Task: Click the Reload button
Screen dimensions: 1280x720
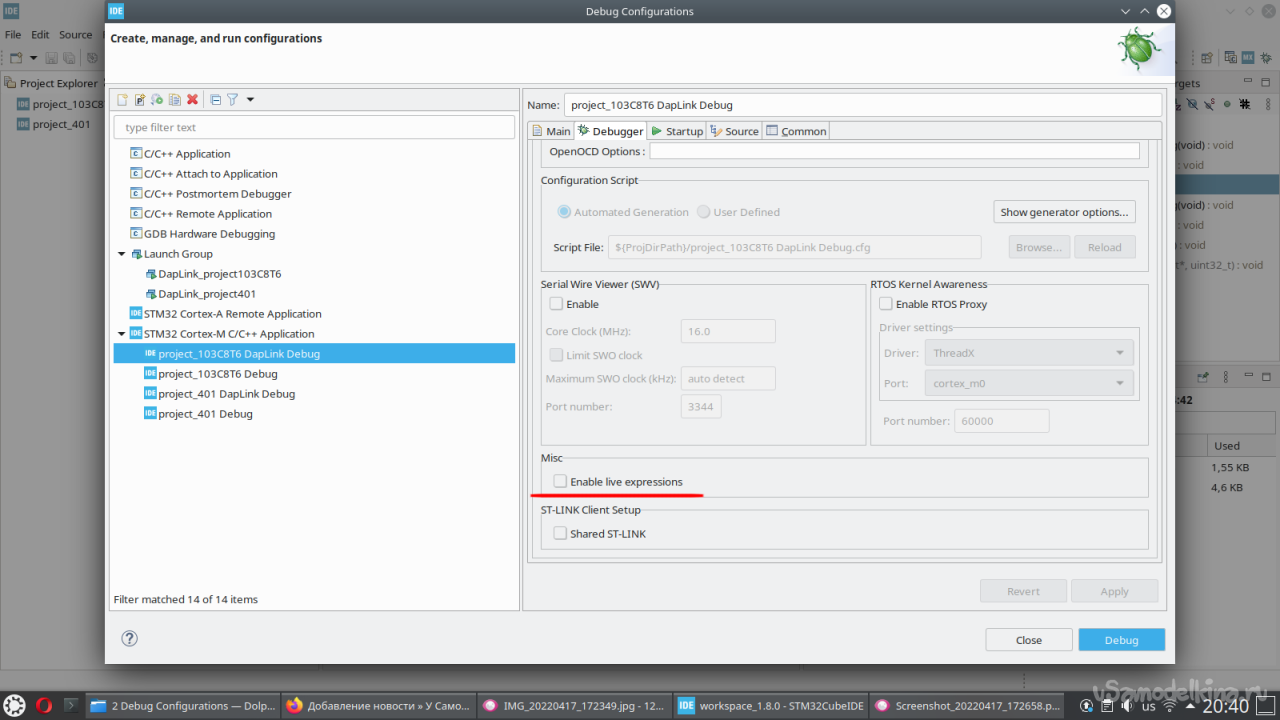Action: [x=1105, y=247]
